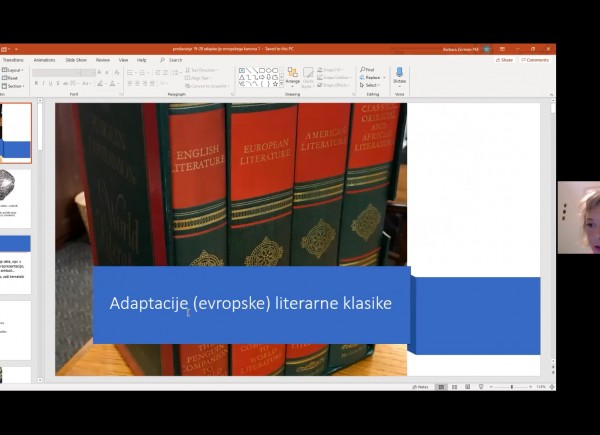
Task: Click Convert to SmartArt
Action: click(x=207, y=86)
